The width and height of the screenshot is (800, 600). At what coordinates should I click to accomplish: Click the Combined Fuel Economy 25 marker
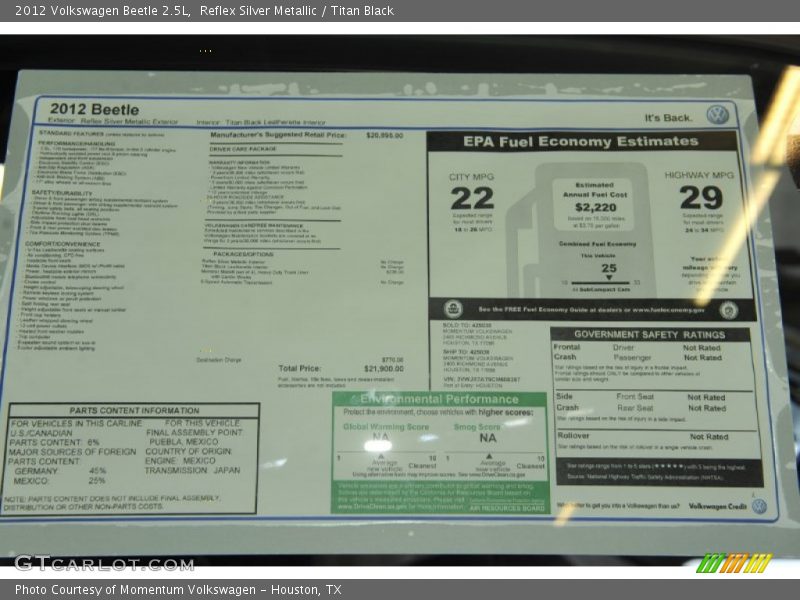[608, 269]
